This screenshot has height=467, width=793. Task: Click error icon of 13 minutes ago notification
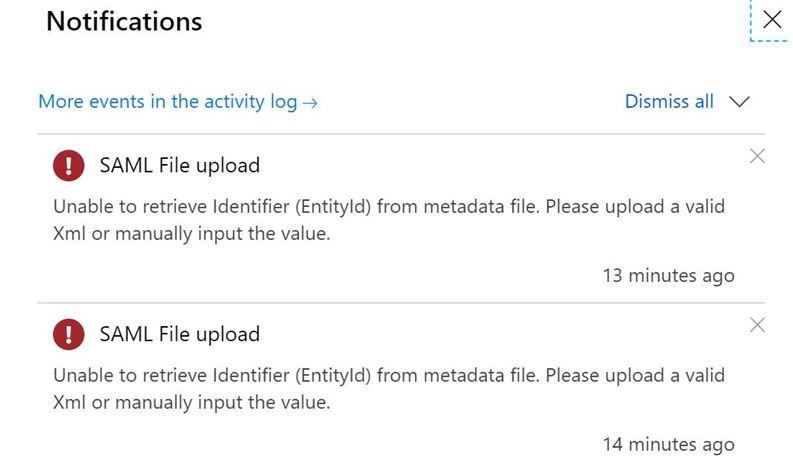[x=68, y=165]
